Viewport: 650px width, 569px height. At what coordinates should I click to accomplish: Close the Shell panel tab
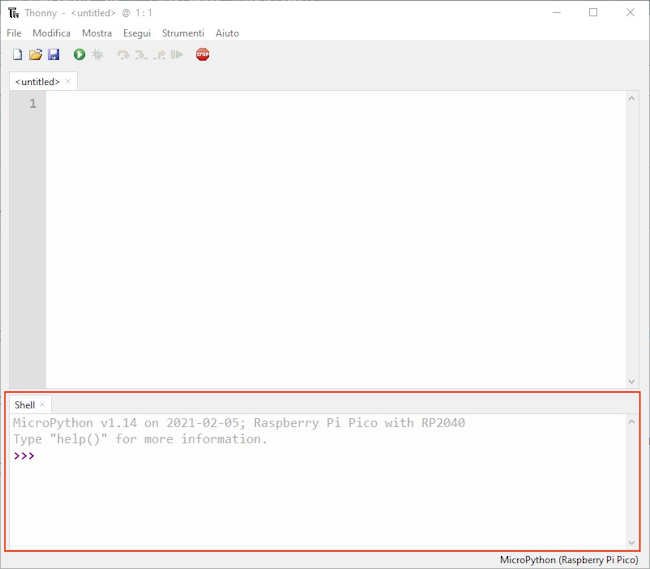42,405
